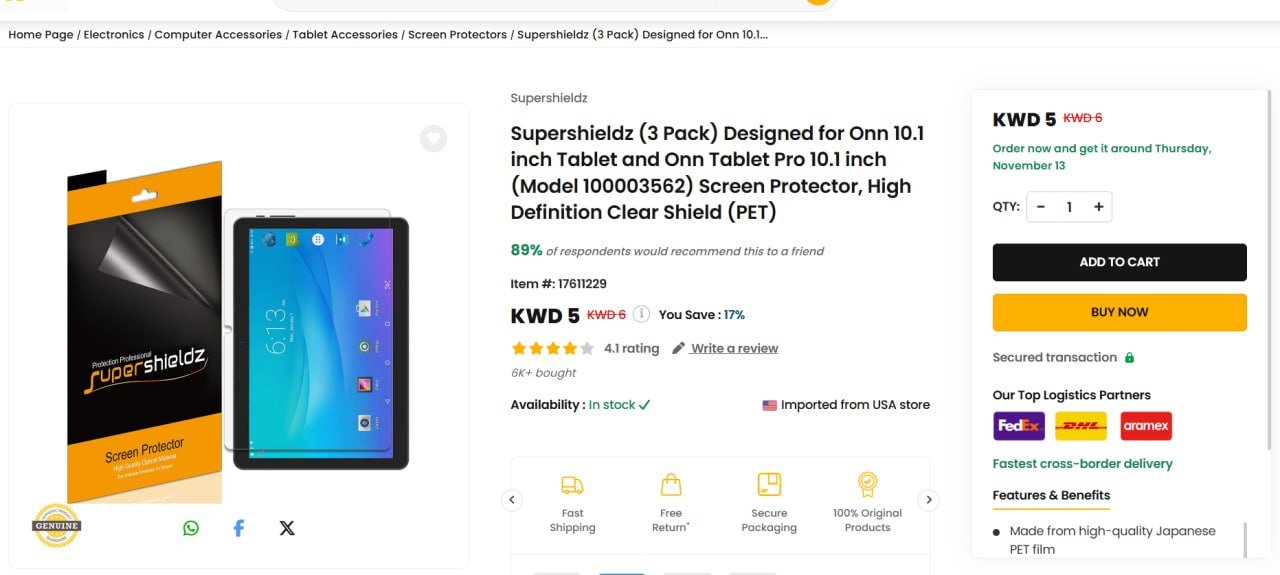This screenshot has height=575, width=1280.
Task: Click the price info circle icon
Action: 642,314
